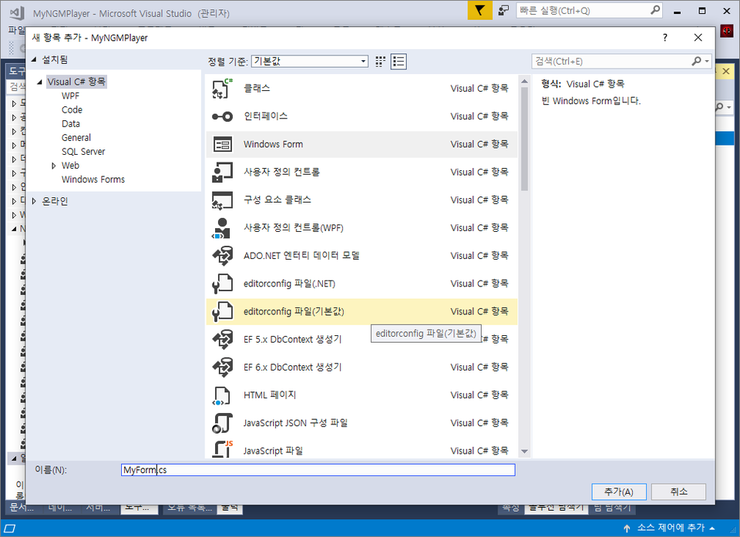Viewport: 740px width, 537px height.
Task: Open the 소스 제어에 추가 dropdown
Action: [713, 529]
